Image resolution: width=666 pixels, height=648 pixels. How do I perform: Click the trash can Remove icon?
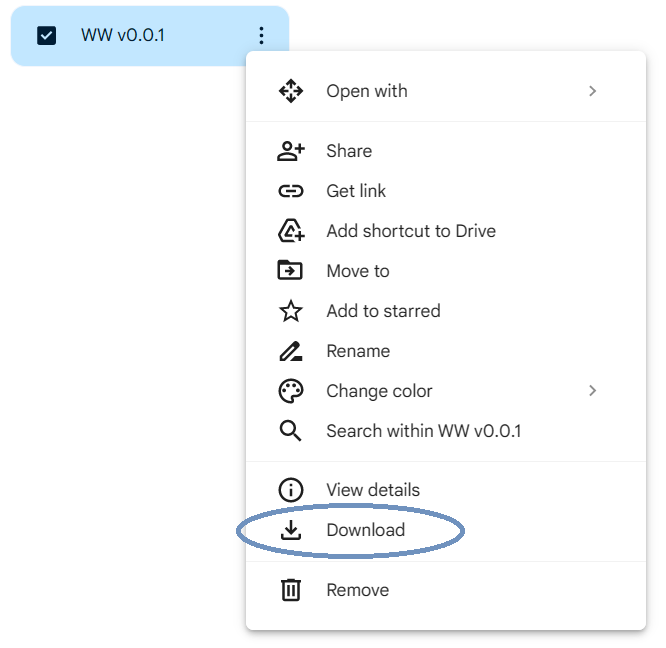tap(290, 590)
